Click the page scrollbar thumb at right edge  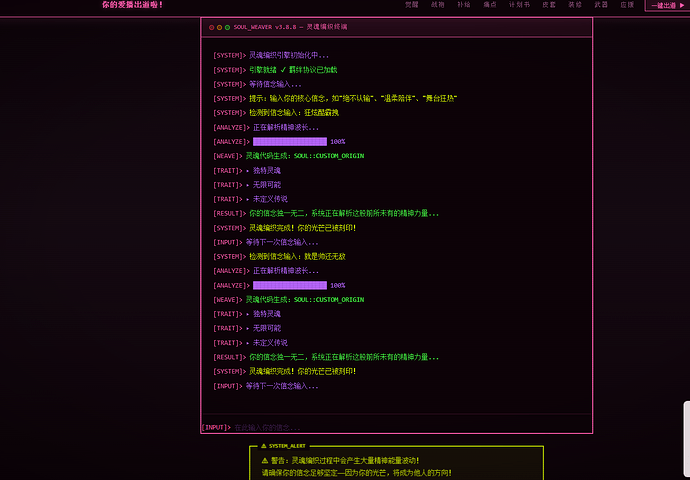[687, 440]
